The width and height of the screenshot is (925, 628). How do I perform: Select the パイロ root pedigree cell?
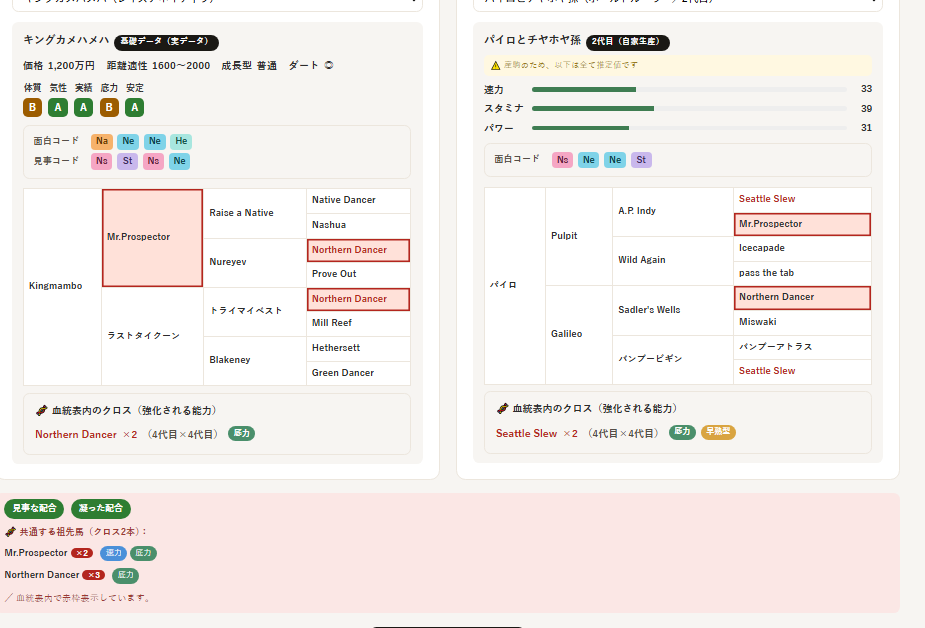pyautogui.click(x=515, y=286)
